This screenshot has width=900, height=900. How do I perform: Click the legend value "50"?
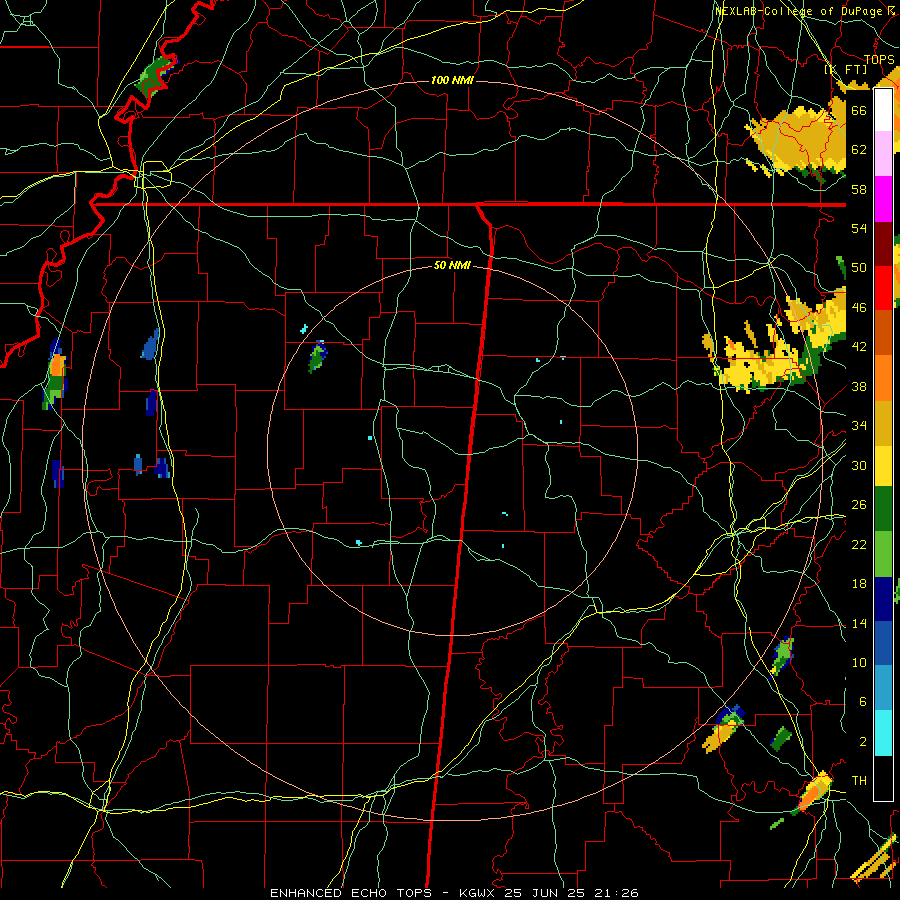pos(859,267)
